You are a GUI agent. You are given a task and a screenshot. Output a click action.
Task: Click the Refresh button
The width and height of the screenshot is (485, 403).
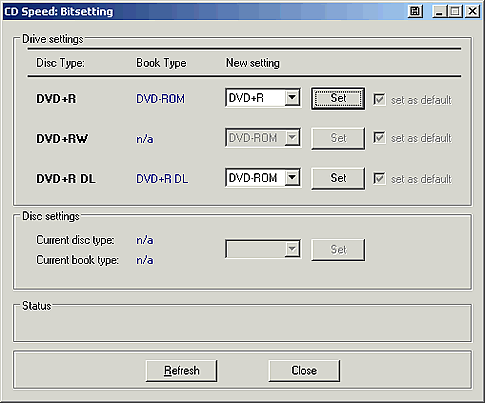tap(181, 371)
